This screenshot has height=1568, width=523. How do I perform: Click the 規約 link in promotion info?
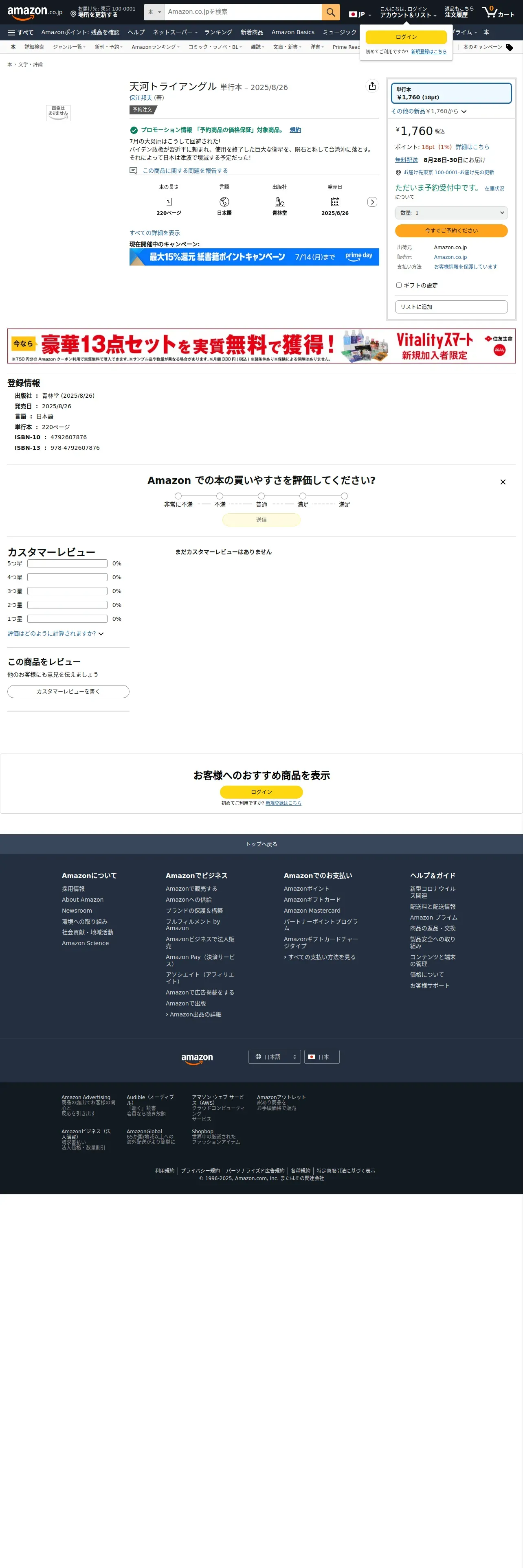tap(295, 130)
